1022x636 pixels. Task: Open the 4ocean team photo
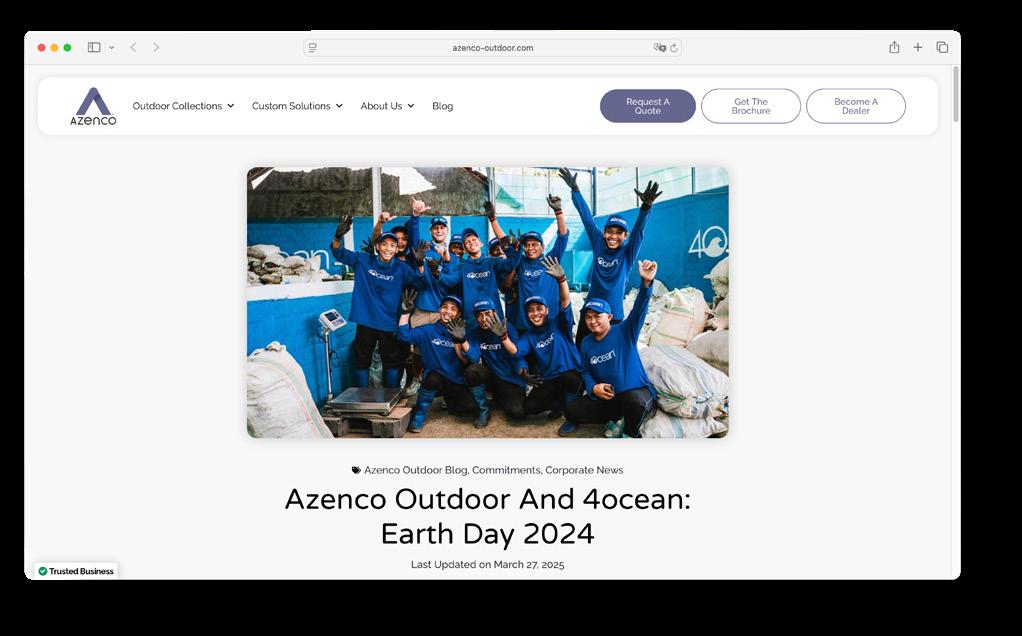(x=488, y=302)
